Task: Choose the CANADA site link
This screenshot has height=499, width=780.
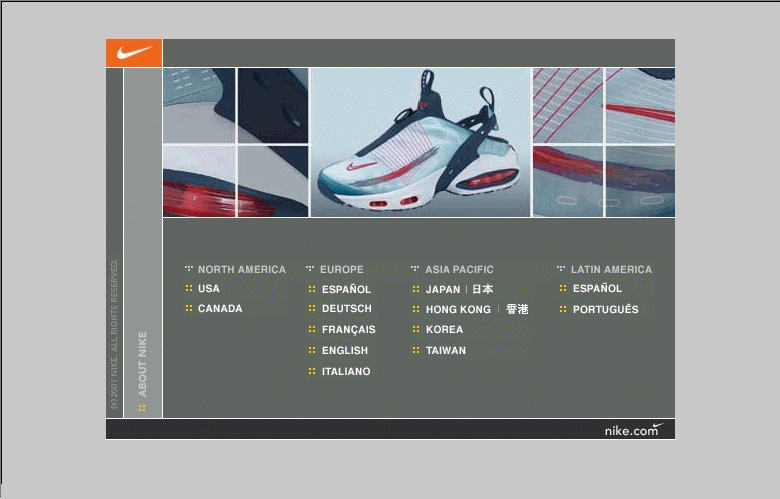Action: pos(220,308)
